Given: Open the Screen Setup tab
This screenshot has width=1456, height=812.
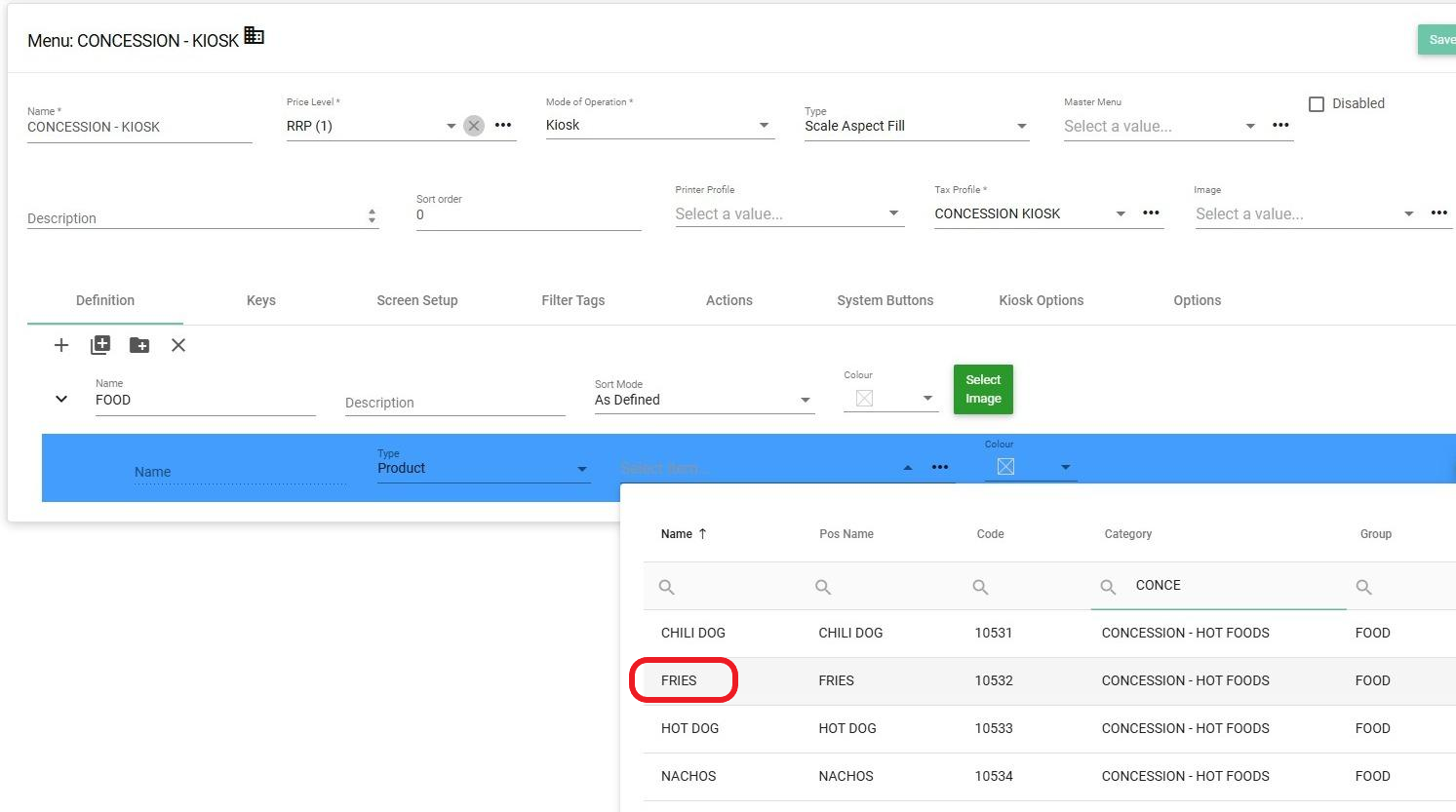Looking at the screenshot, I should [x=416, y=300].
